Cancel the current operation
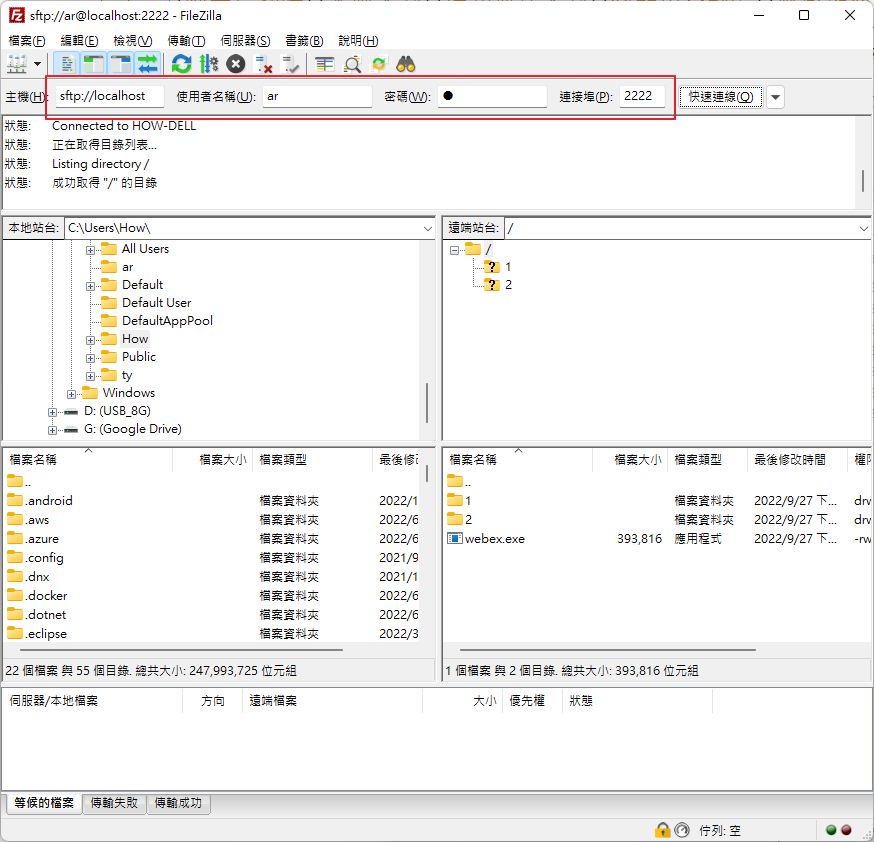The width and height of the screenshot is (874, 842). pyautogui.click(x=236, y=65)
